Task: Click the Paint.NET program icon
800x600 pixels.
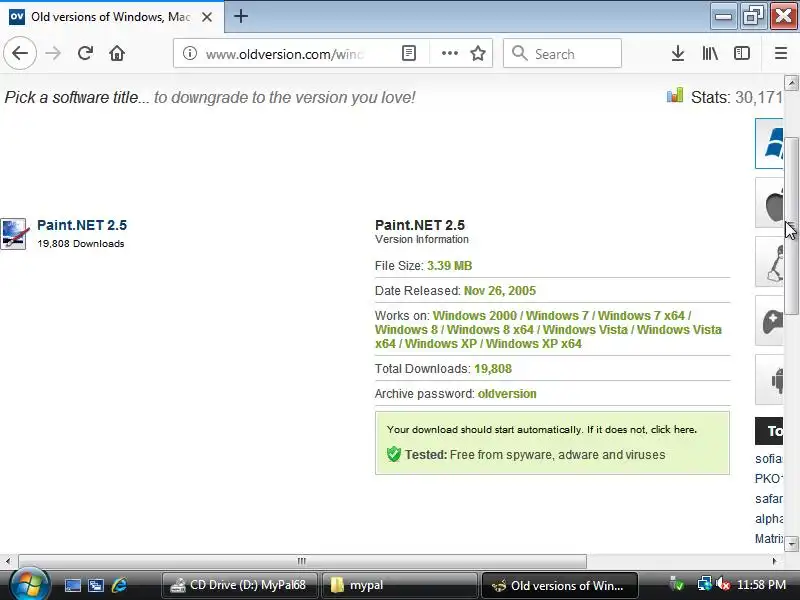Action: point(13,234)
